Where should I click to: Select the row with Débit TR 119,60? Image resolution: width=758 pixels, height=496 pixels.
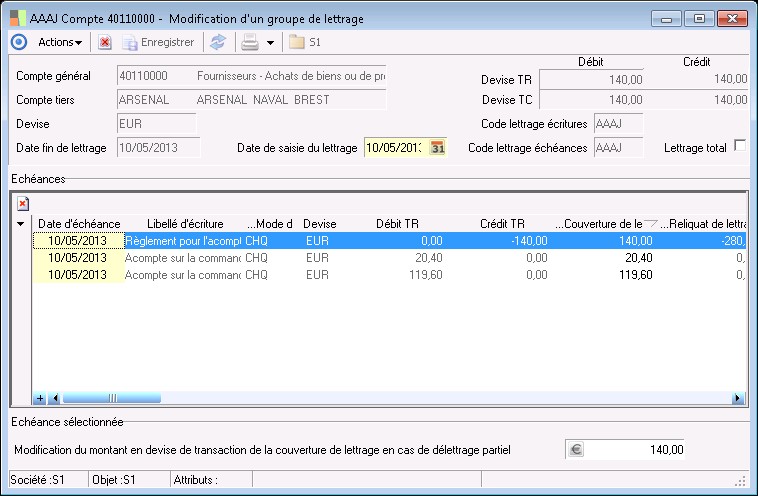point(389,275)
